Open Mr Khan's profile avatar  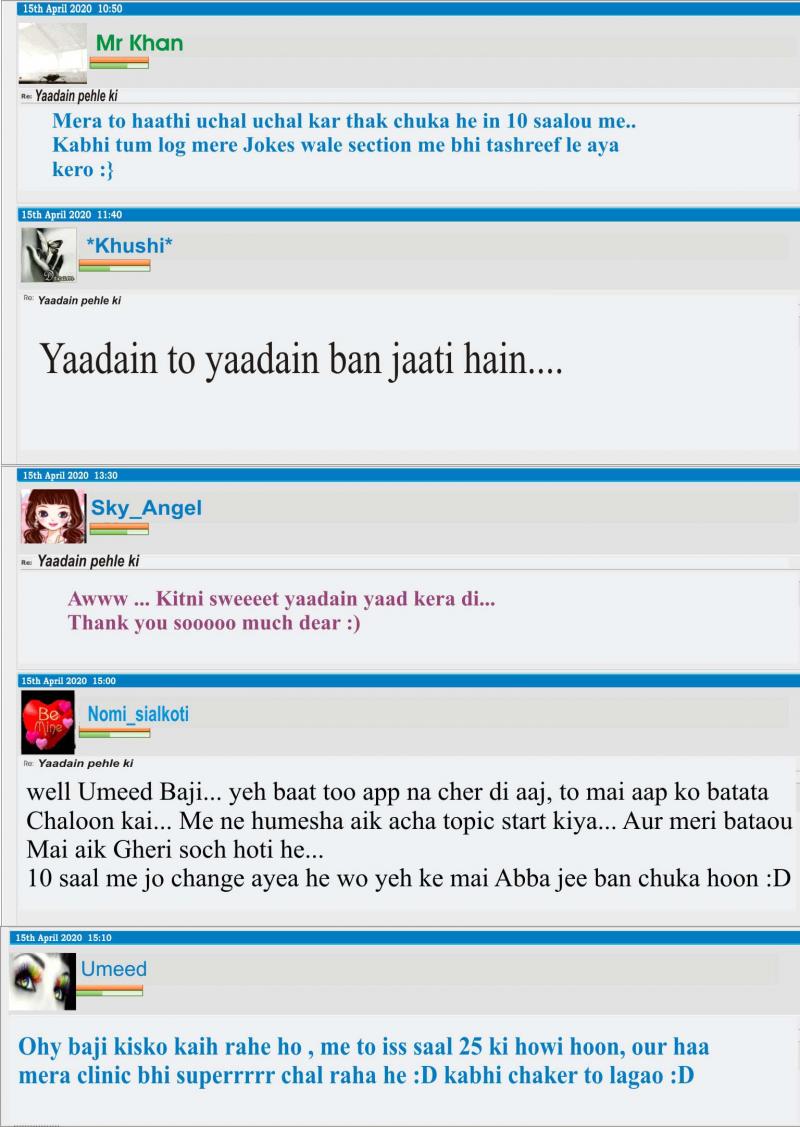52,52
